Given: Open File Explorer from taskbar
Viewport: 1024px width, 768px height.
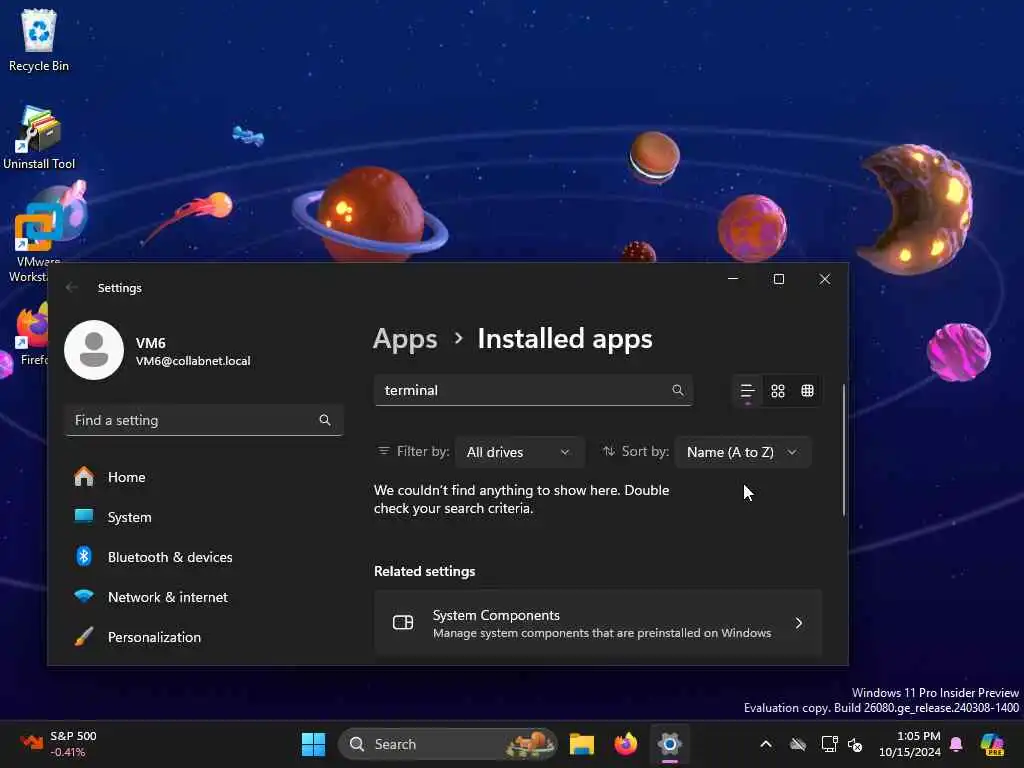Looking at the screenshot, I should click(581, 744).
